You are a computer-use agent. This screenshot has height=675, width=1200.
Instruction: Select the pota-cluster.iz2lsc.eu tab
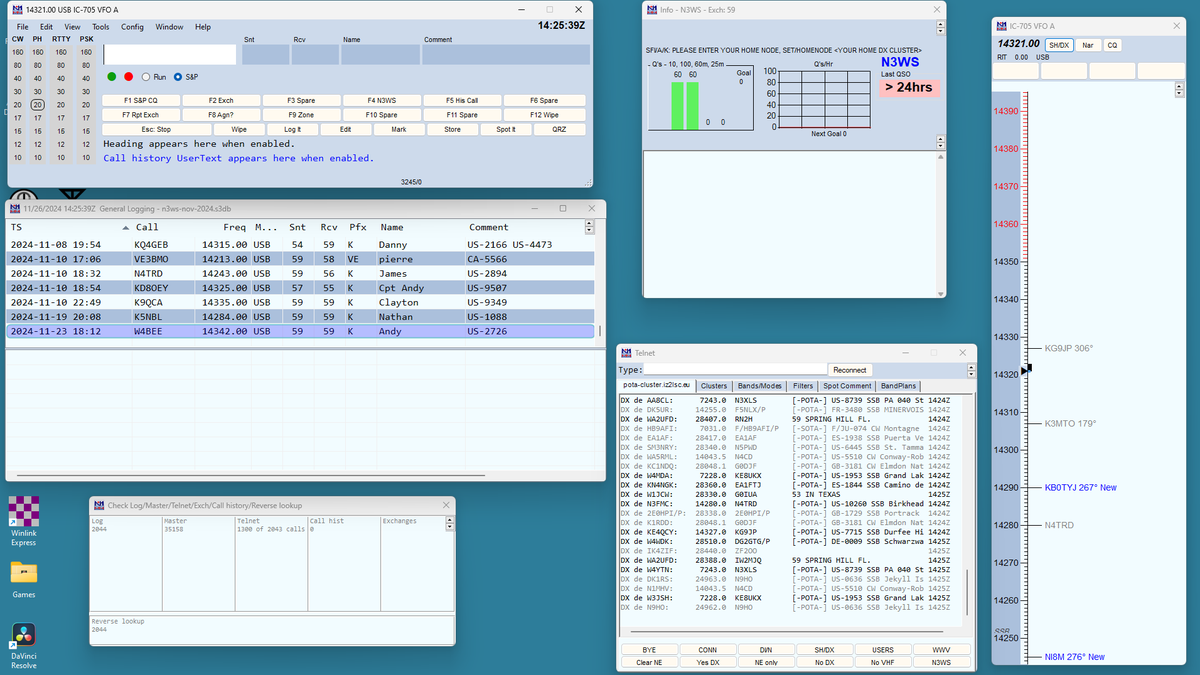[x=657, y=385]
